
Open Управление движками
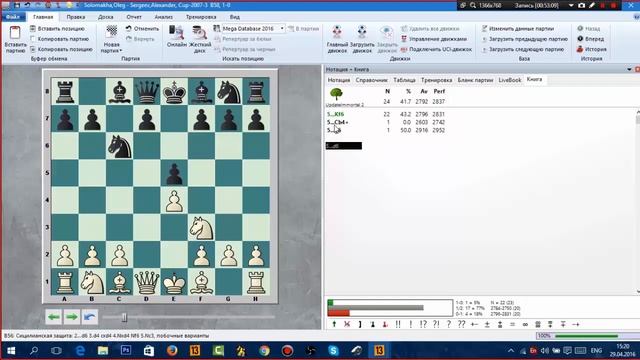pyautogui.click(x=433, y=39)
